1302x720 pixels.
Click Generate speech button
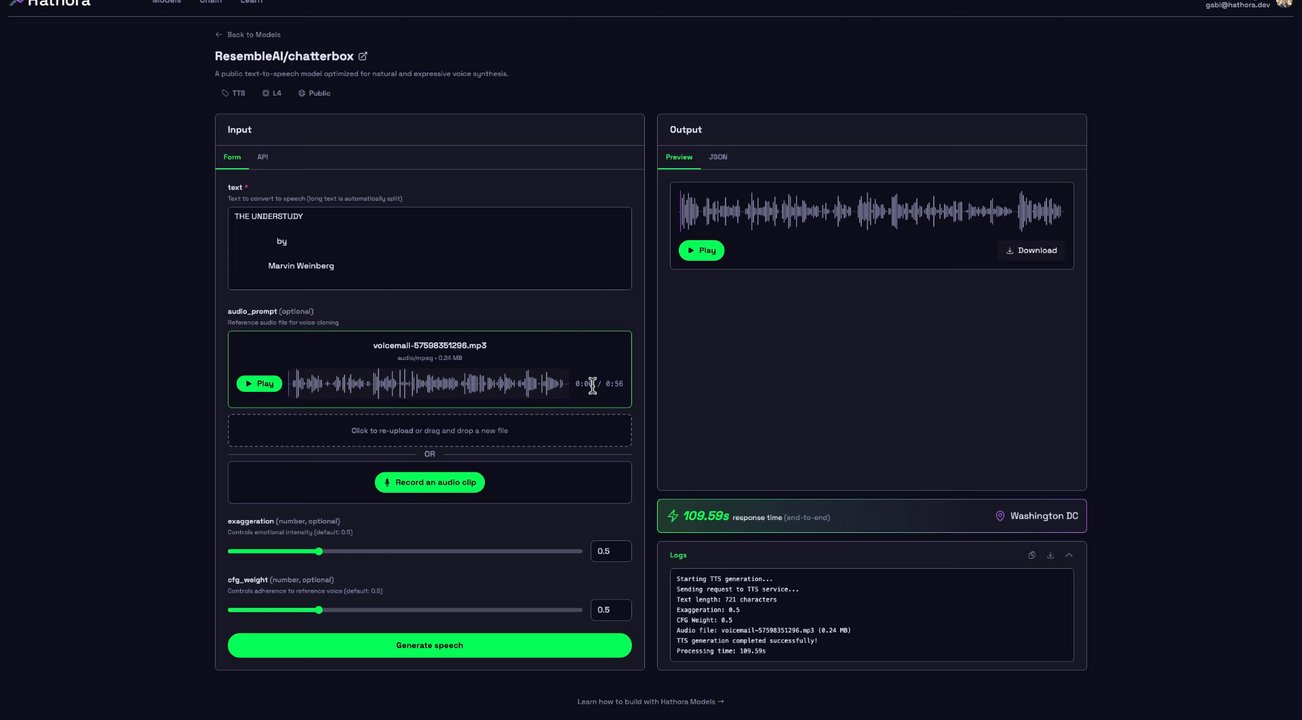click(x=430, y=645)
